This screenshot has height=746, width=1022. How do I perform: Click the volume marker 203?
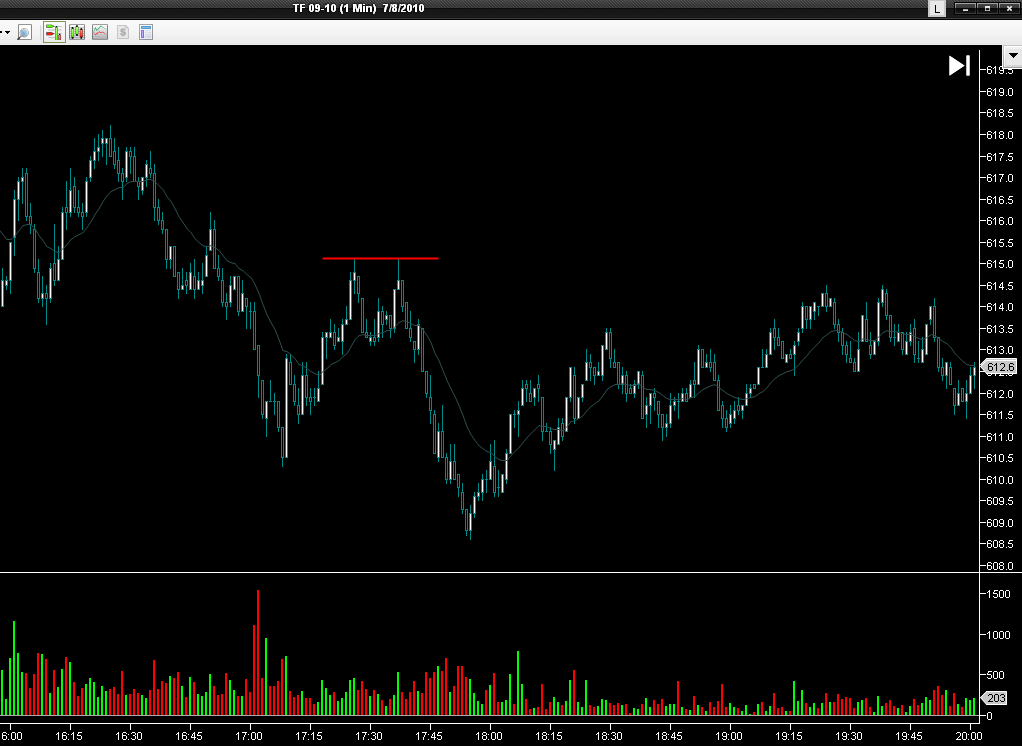click(x=996, y=698)
